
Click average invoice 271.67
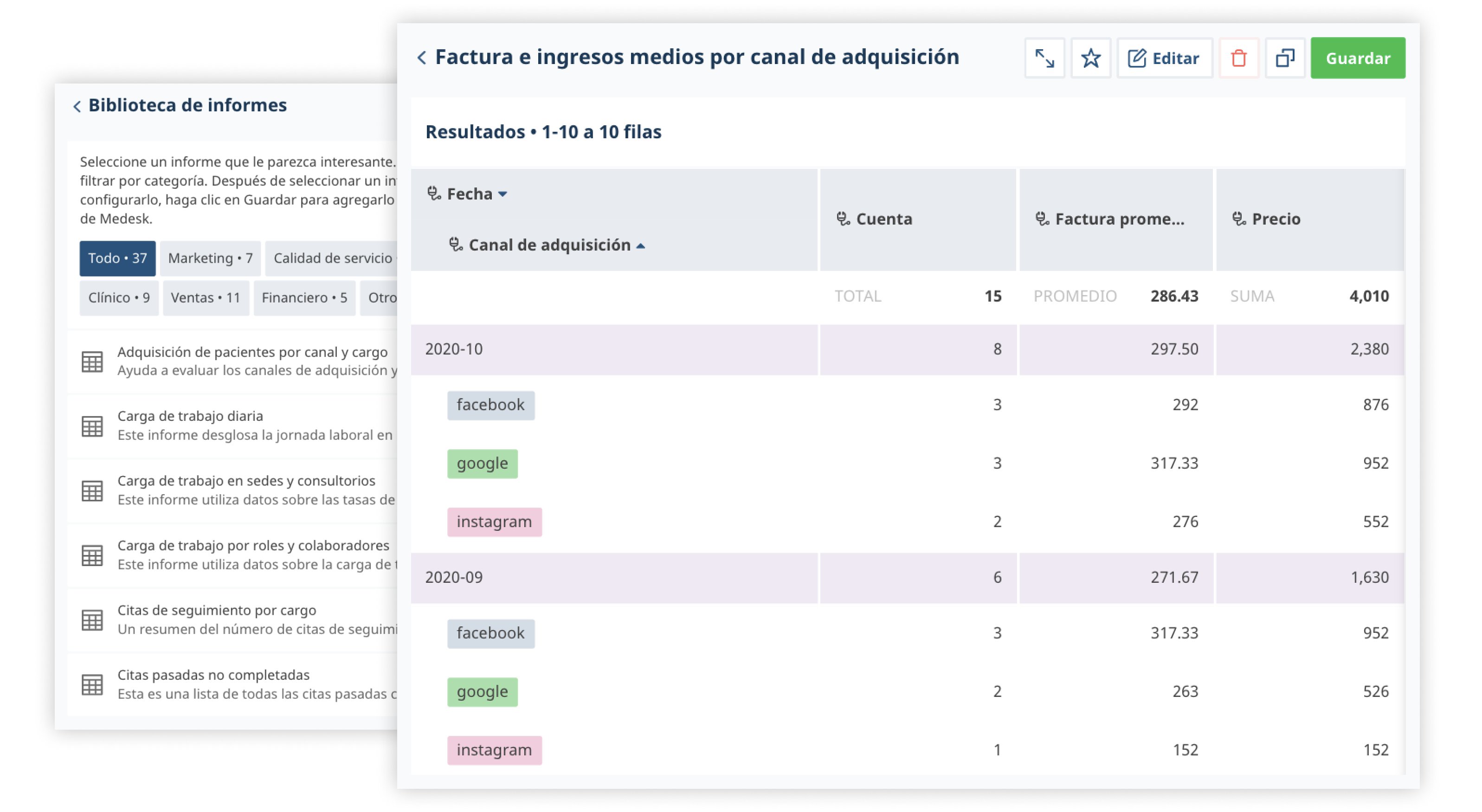[x=1174, y=578]
